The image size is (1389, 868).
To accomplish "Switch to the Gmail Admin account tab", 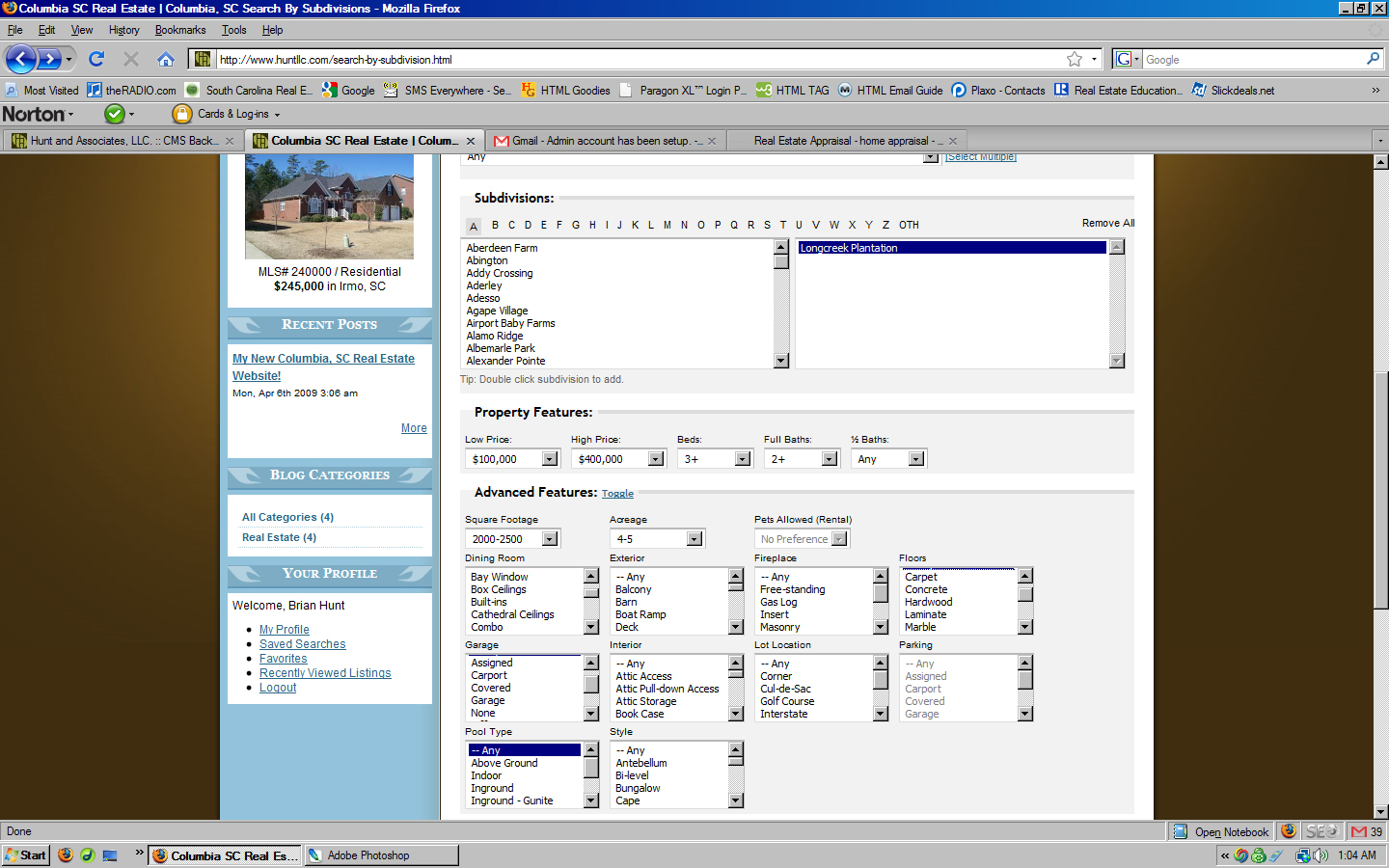I will pyautogui.click(x=606, y=141).
